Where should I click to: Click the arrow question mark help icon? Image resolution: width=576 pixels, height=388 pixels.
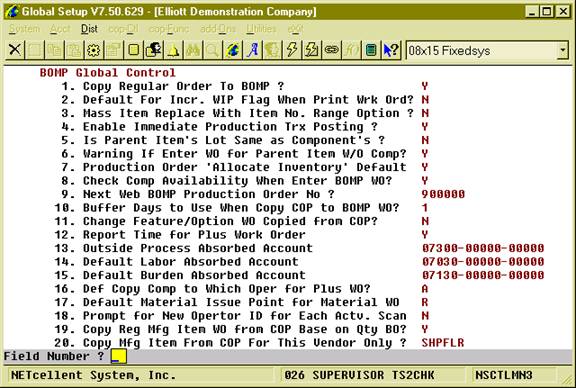(x=391, y=50)
